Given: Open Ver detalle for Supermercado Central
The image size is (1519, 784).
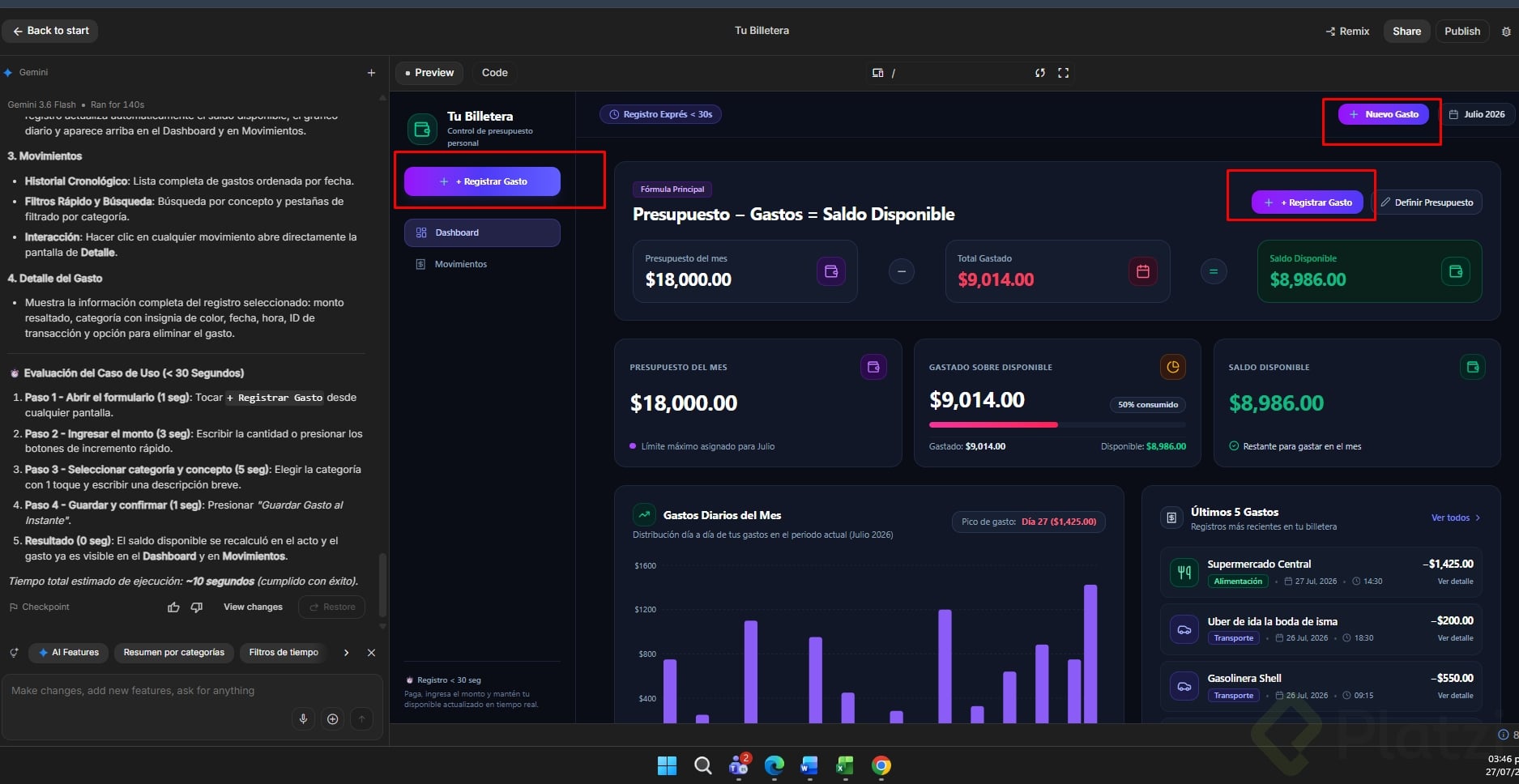Looking at the screenshot, I should click(1455, 582).
